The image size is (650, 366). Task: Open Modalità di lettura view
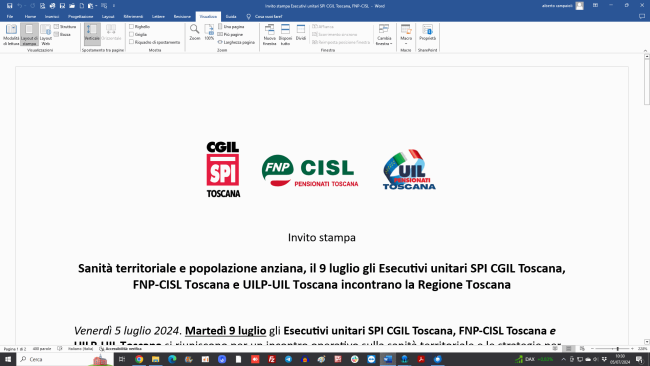click(11, 34)
